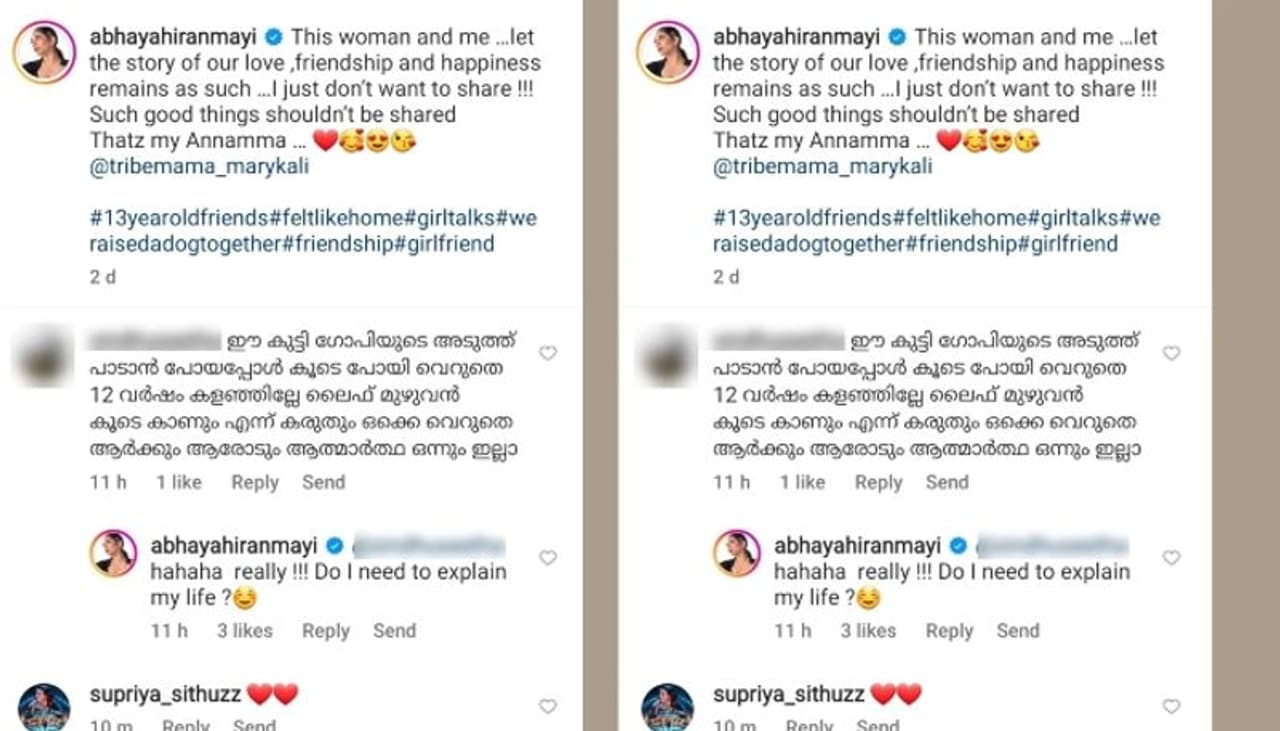Open abhayahiranmayi's post avatar in left panel
This screenshot has width=1280, height=731.
(44, 51)
